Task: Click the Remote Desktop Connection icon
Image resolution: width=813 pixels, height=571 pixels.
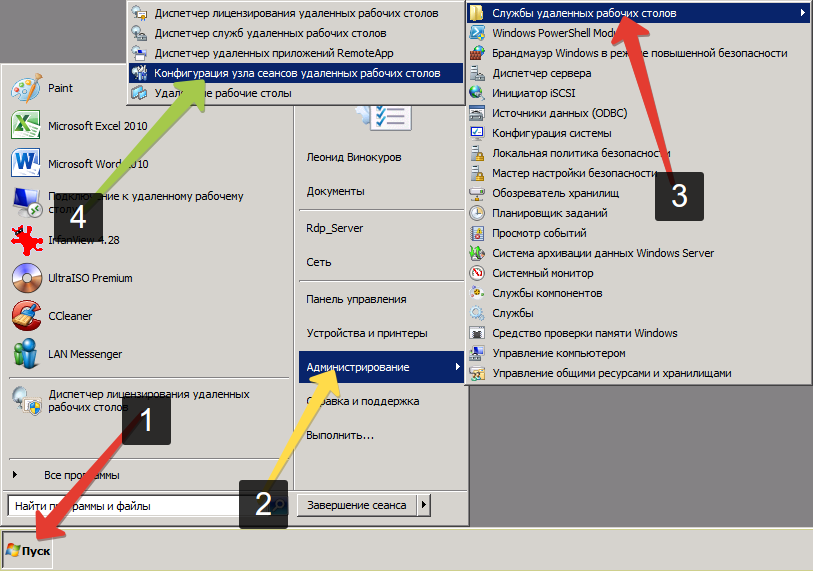Action: (27, 202)
